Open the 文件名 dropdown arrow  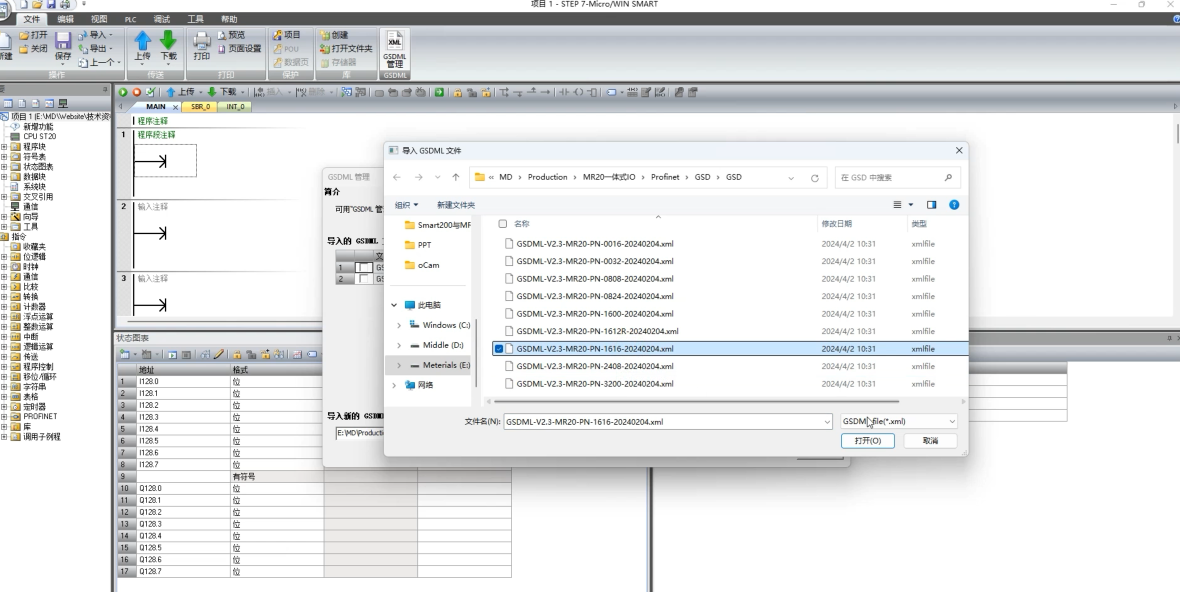pyautogui.click(x=826, y=422)
